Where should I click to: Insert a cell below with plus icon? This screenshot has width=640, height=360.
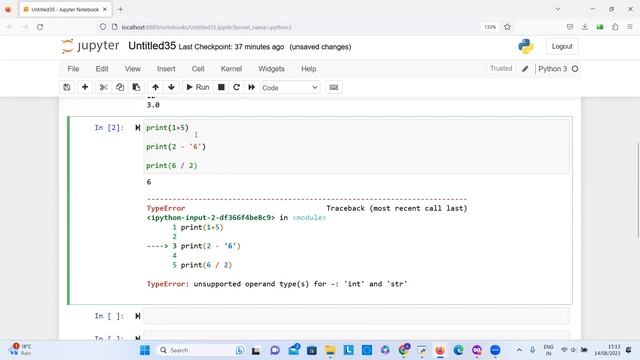(x=85, y=87)
